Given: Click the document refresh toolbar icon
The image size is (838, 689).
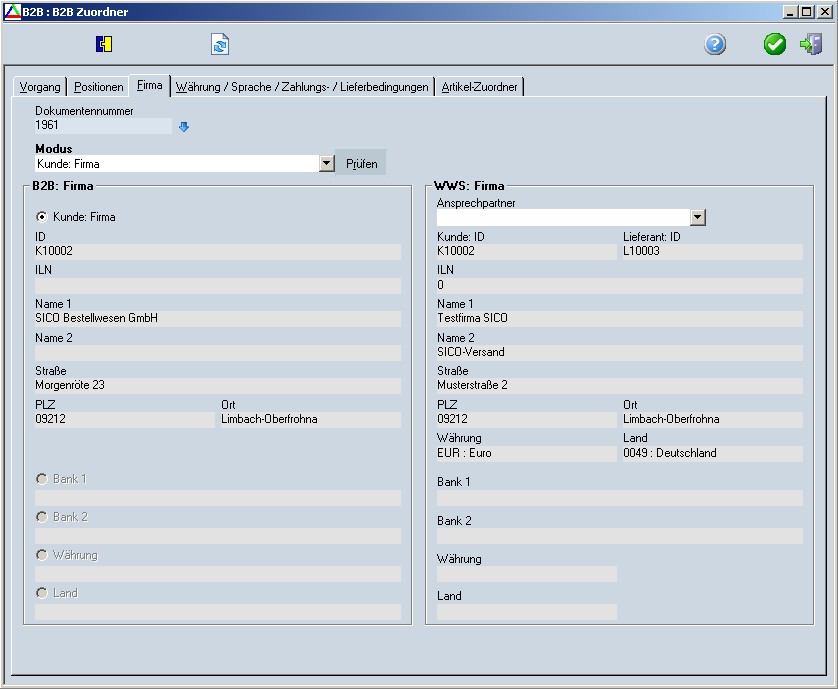Looking at the screenshot, I should pyautogui.click(x=220, y=44).
